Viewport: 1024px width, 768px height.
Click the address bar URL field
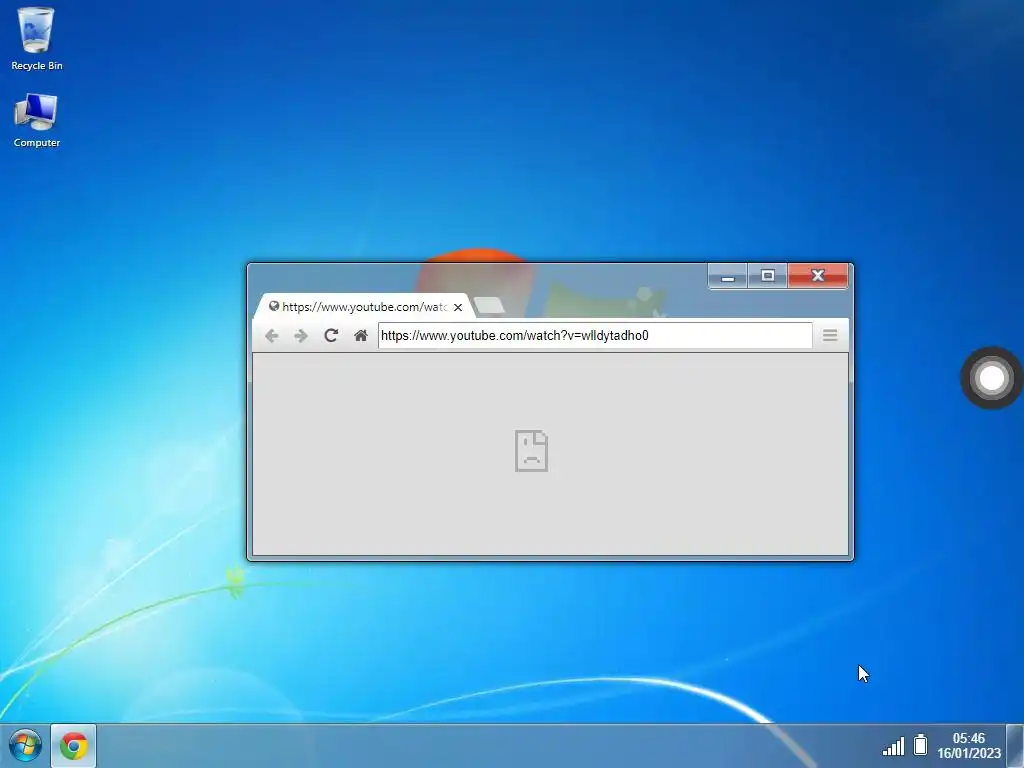(x=595, y=336)
